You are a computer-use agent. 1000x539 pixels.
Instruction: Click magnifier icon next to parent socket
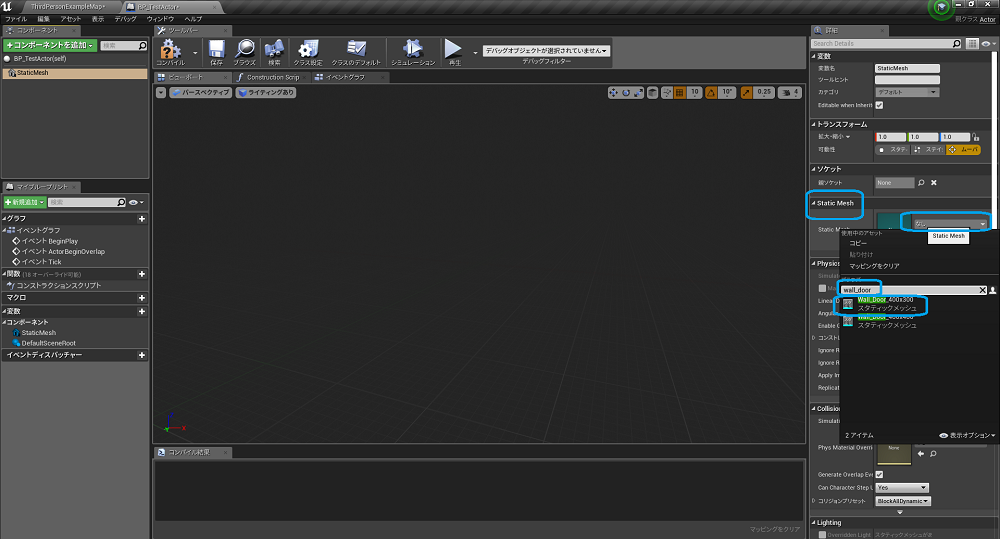click(x=921, y=182)
